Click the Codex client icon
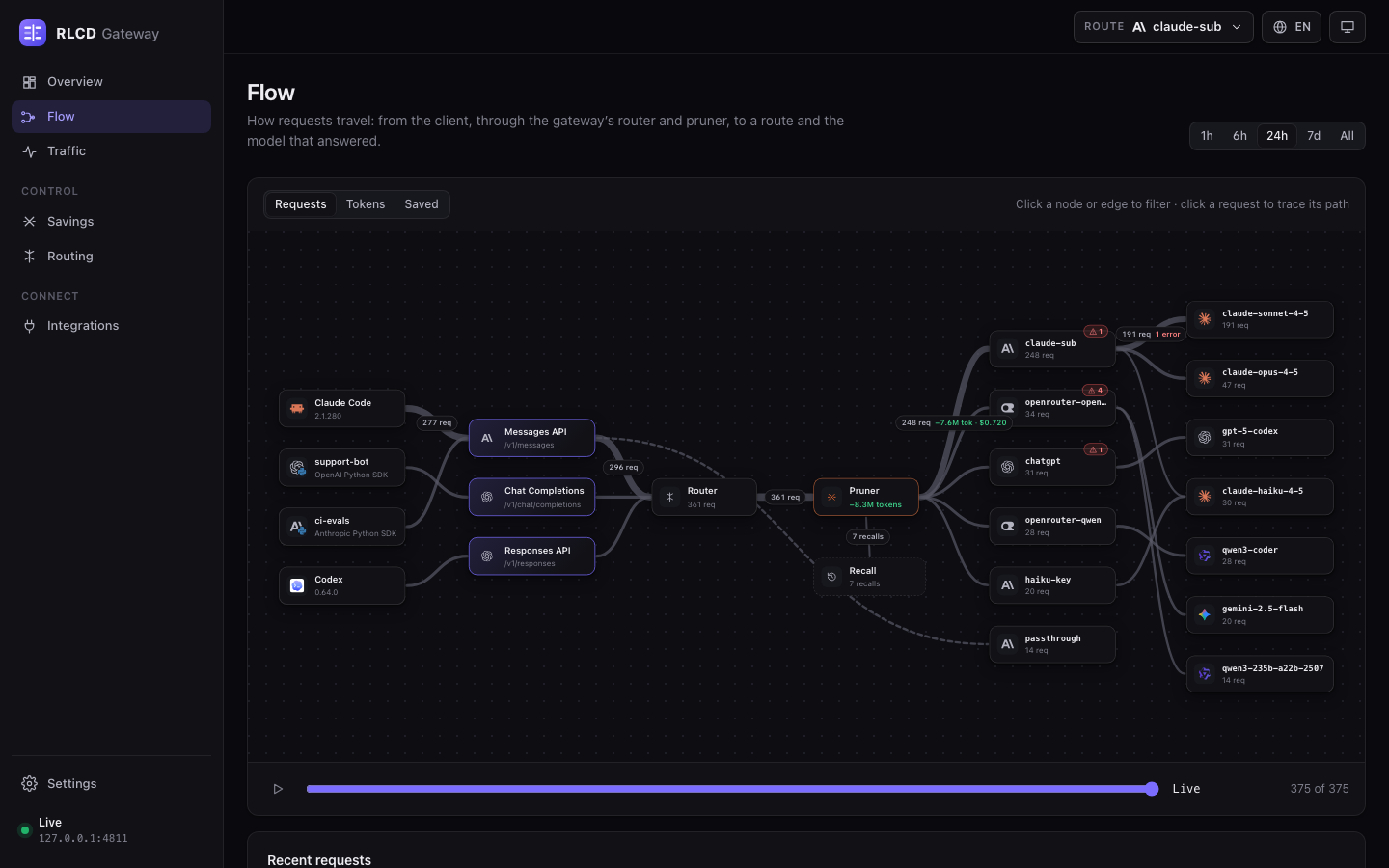Viewport: 1389px width, 868px height. point(297,585)
